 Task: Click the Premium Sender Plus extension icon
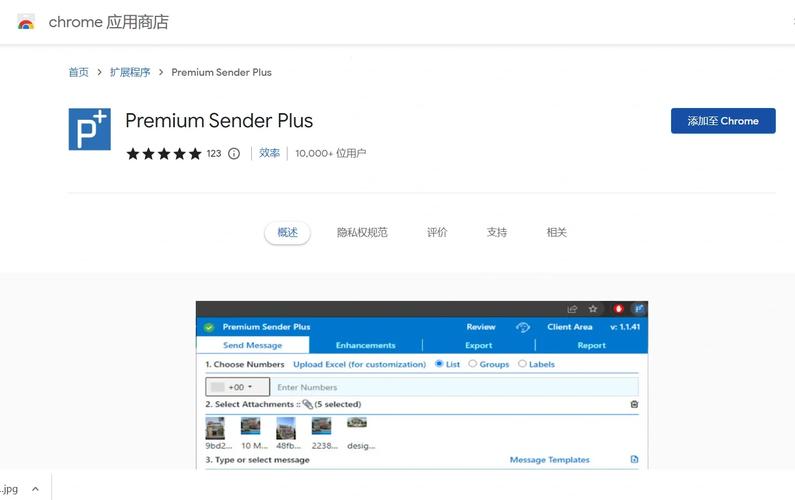coord(89,129)
